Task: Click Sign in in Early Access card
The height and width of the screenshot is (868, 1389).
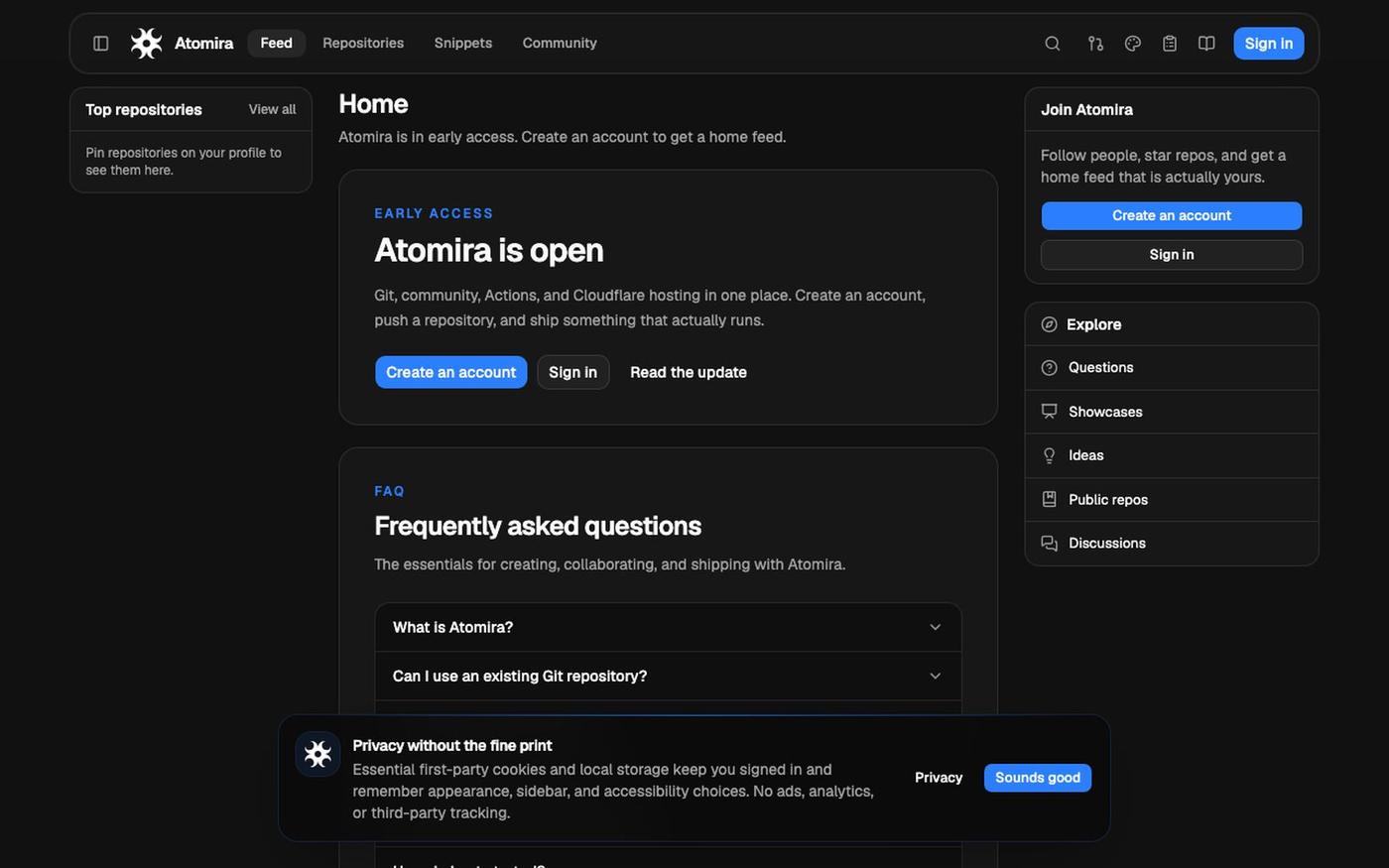Action: (572, 372)
